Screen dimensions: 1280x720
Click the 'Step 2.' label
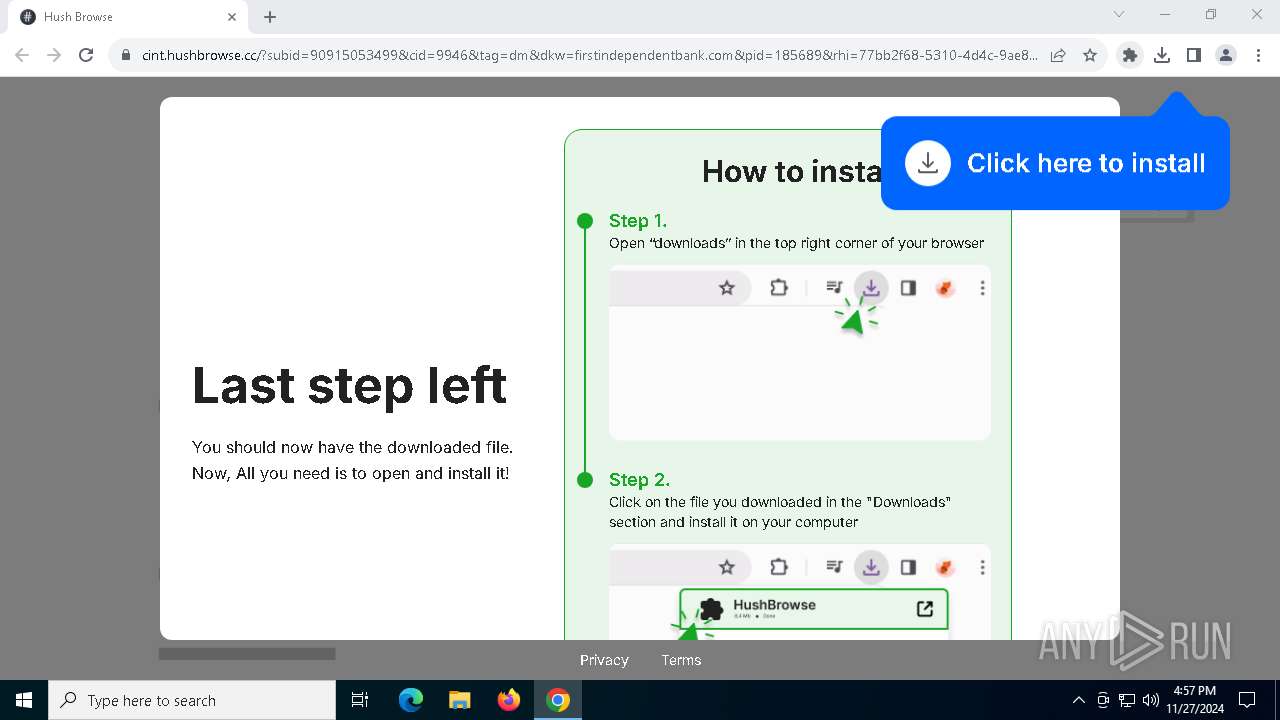[x=640, y=480]
